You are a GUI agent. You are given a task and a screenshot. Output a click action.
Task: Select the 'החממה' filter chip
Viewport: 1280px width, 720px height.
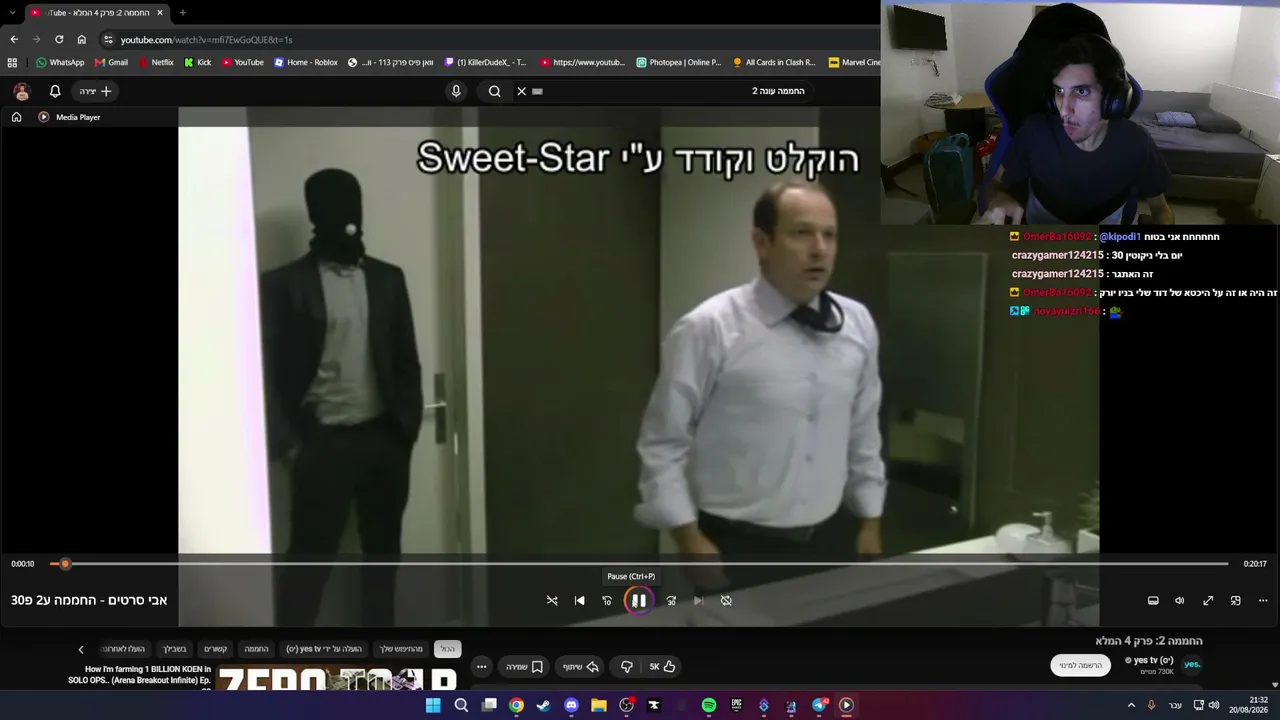tap(257, 649)
